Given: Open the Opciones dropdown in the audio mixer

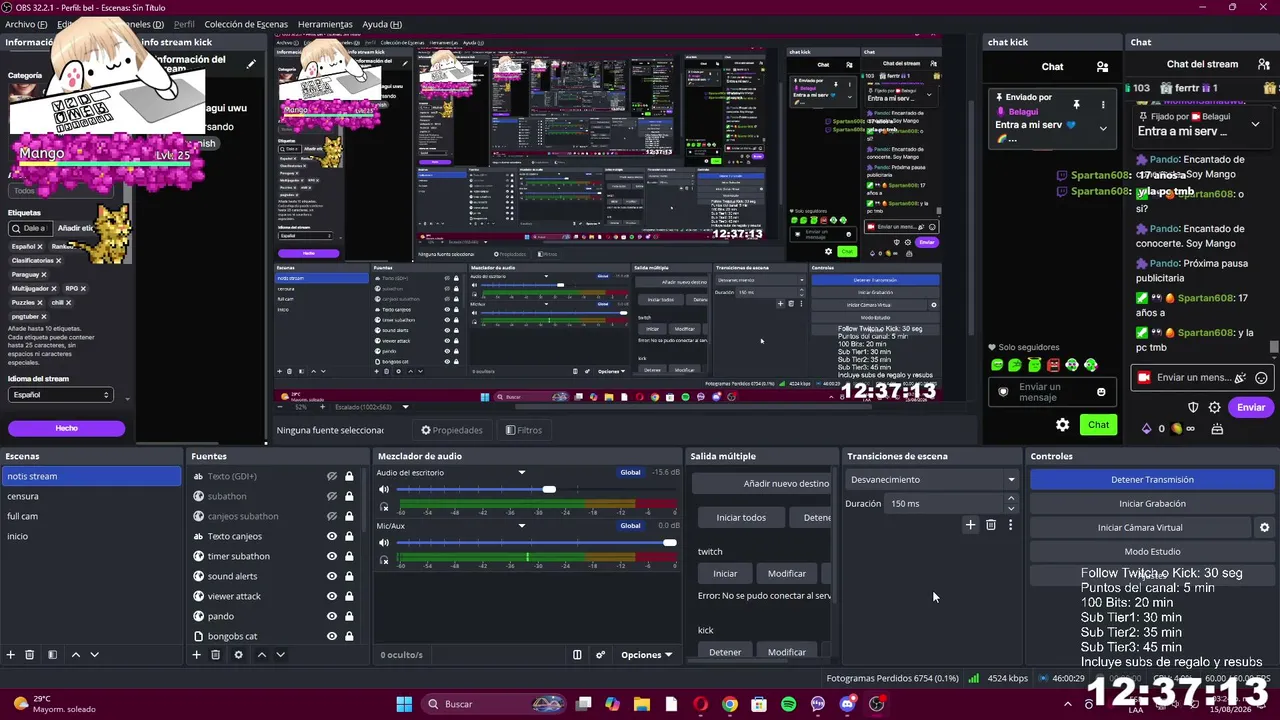Looking at the screenshot, I should click(647, 655).
